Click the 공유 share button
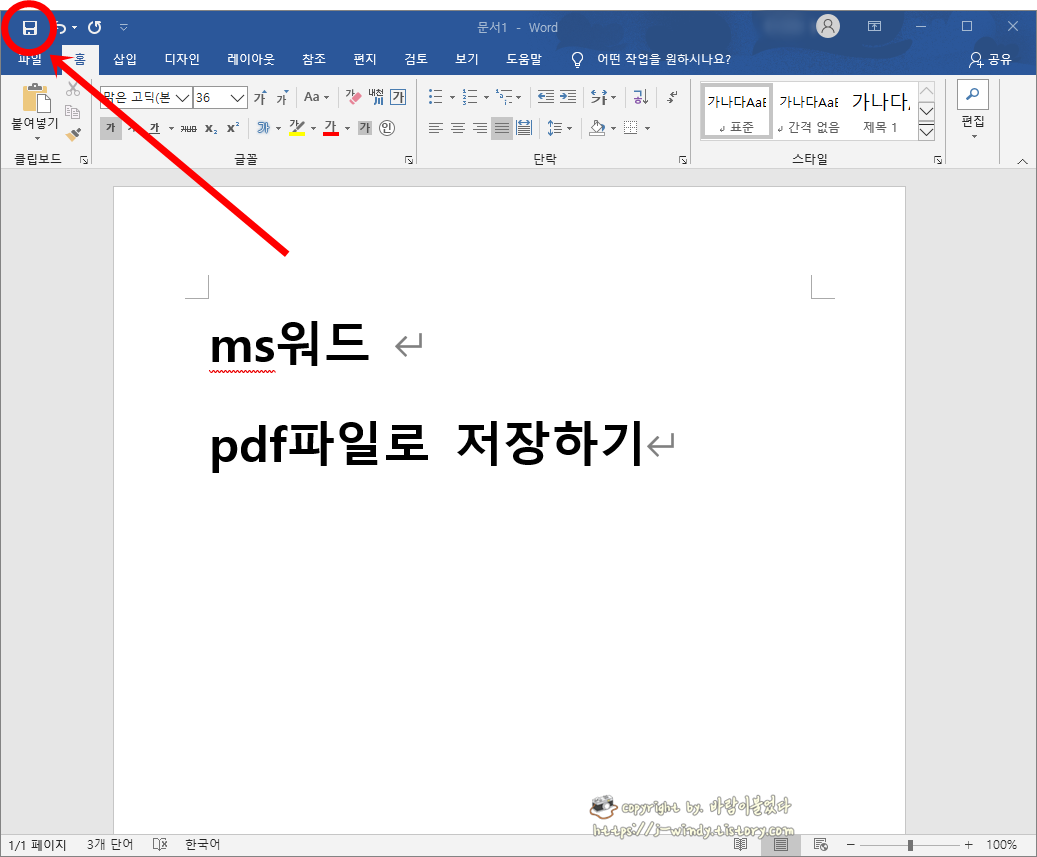The height and width of the screenshot is (857, 1037). [x=990, y=60]
